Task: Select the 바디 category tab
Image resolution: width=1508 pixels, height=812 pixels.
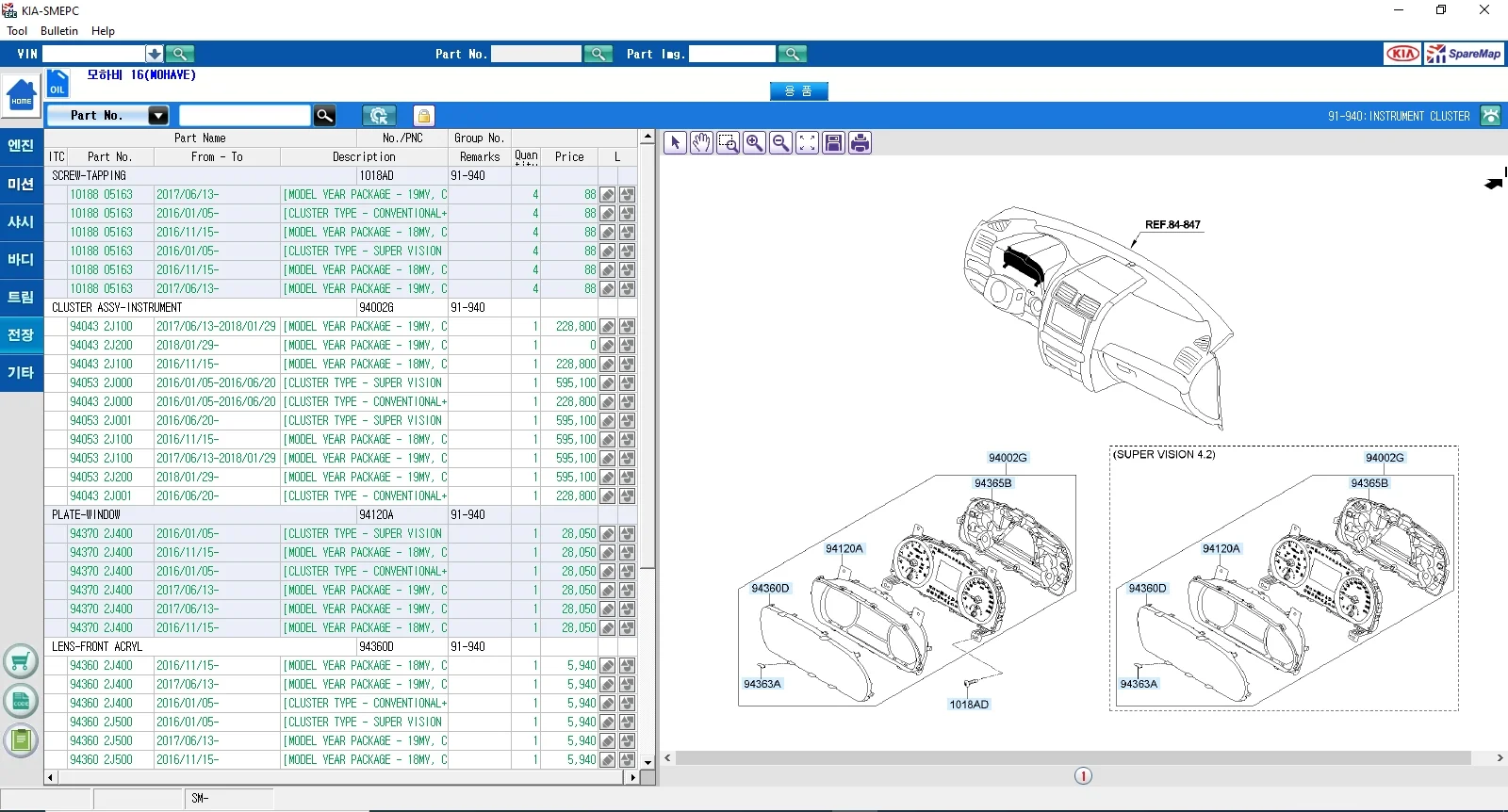Action: click(x=21, y=260)
